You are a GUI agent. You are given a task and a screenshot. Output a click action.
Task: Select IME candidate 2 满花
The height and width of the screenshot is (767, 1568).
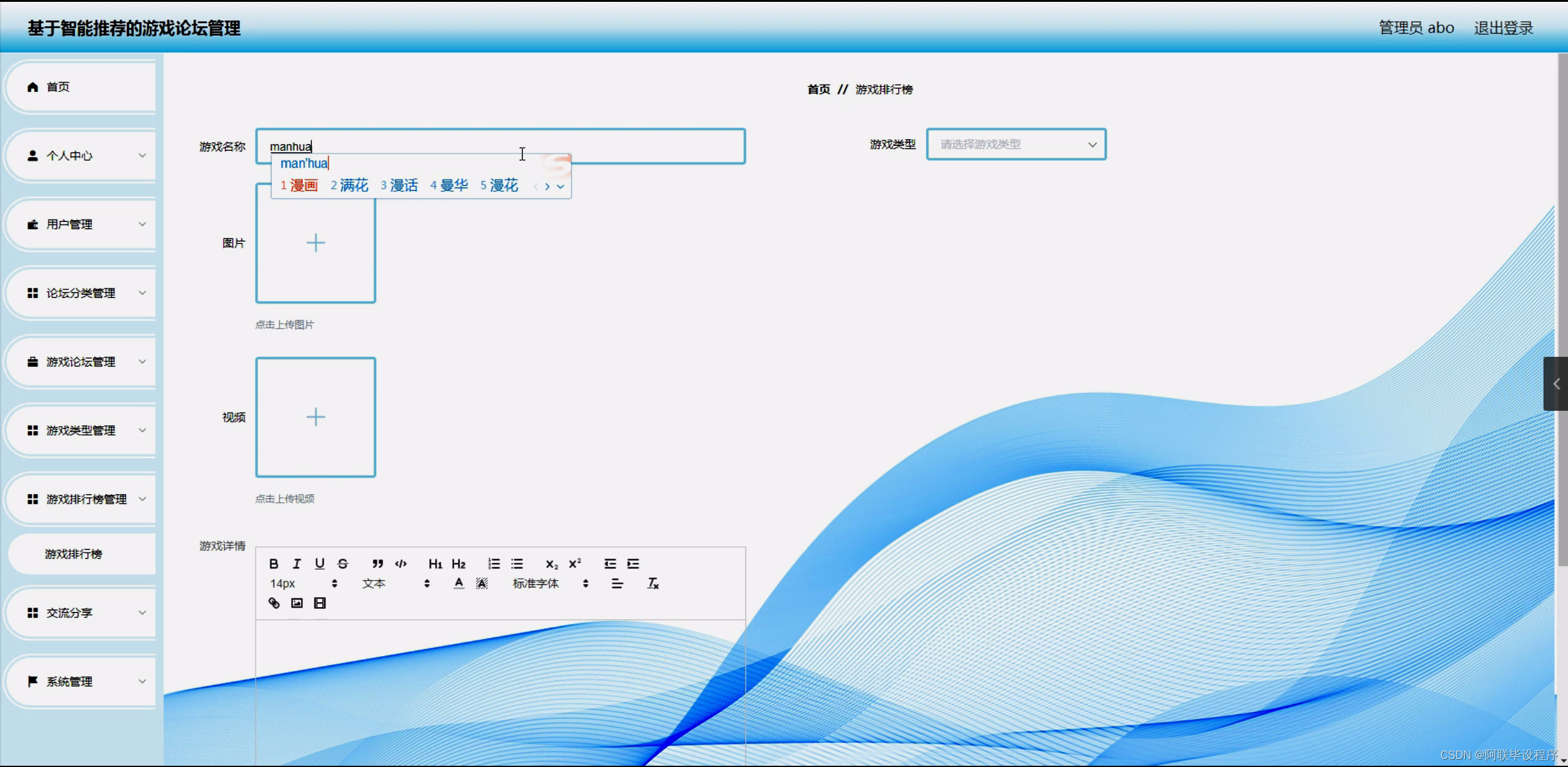349,185
